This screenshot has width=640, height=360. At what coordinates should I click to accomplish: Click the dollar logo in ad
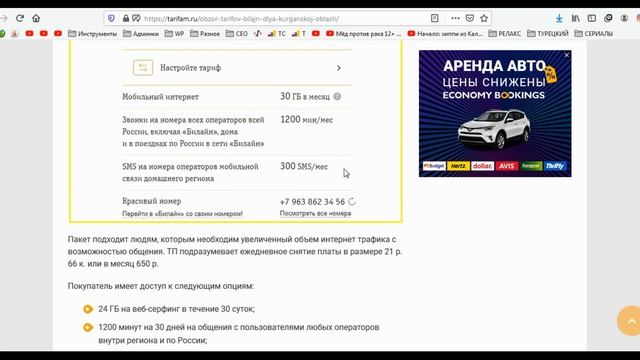click(482, 166)
